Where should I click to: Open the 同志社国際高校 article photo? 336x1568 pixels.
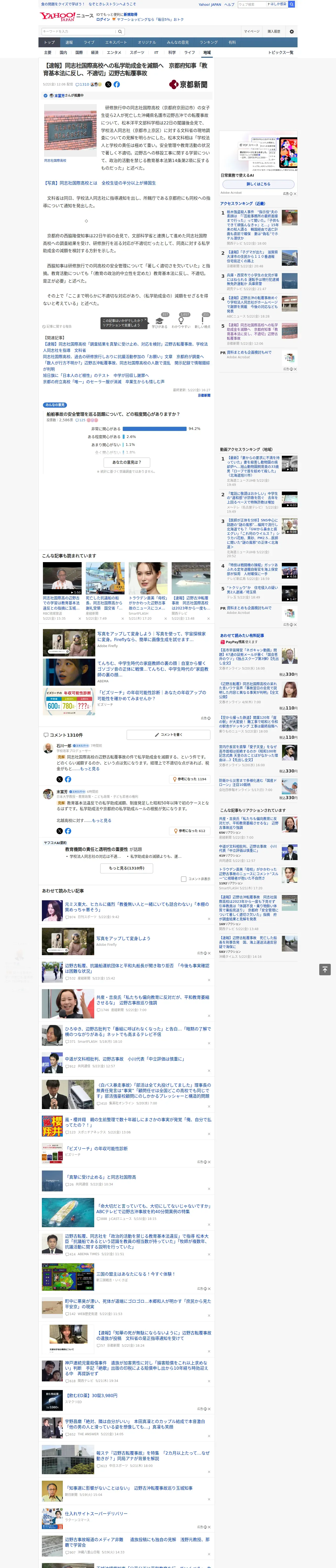coord(70,130)
